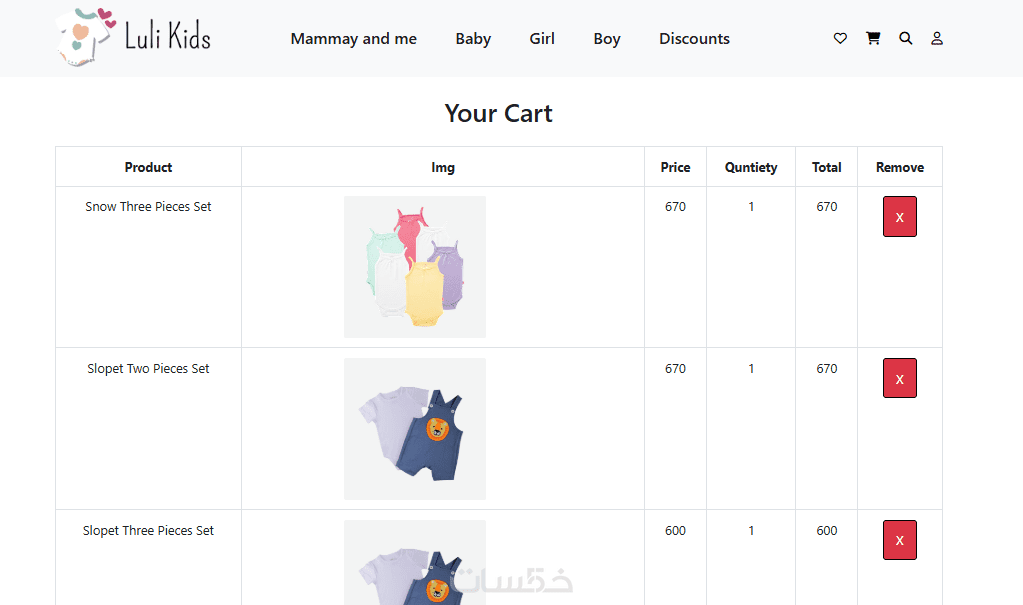Click the search magnifier icon
Screen dimensions: 1023x605
point(906,39)
